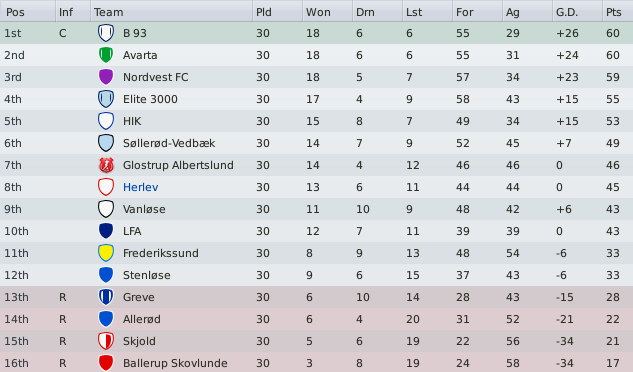Select the Søllerød-Vedbæk table row
This screenshot has width=633, height=372.
(316, 143)
